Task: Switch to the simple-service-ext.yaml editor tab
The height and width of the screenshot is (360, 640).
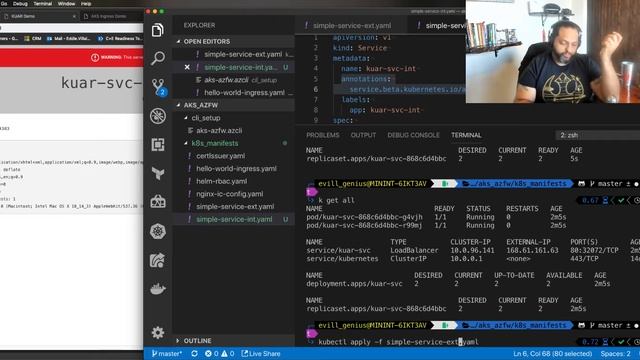Action: (x=351, y=25)
